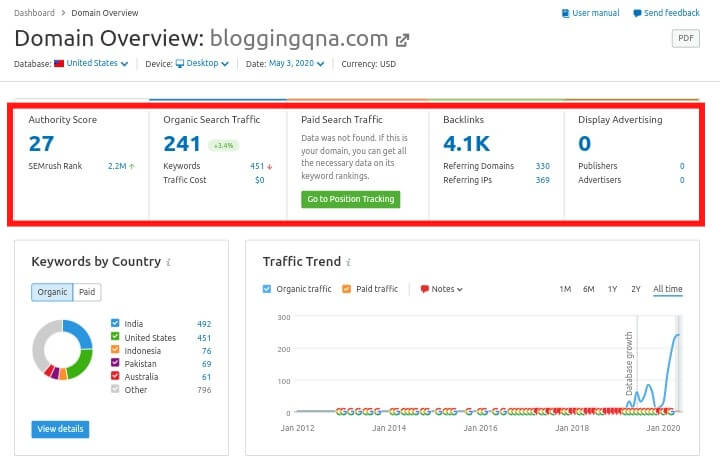Viewport: 720px width, 463px height.
Task: Click the green United States donut segment
Action: tap(80, 365)
